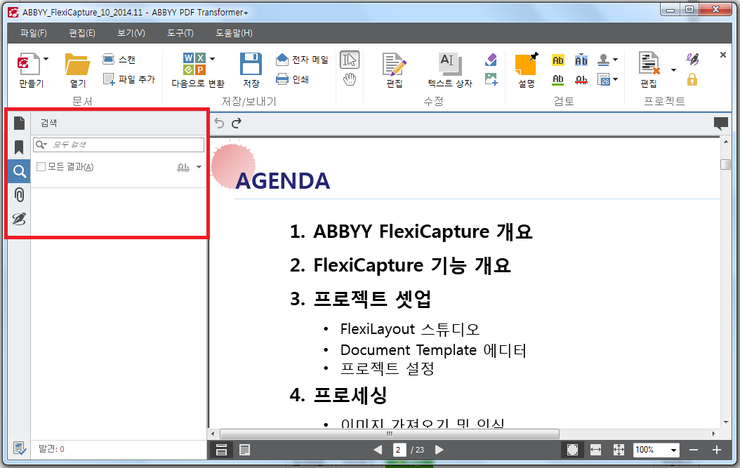Screen dimensions: 740x468
Task: Select the text selection cursor tool
Action: pyautogui.click(x=350, y=60)
